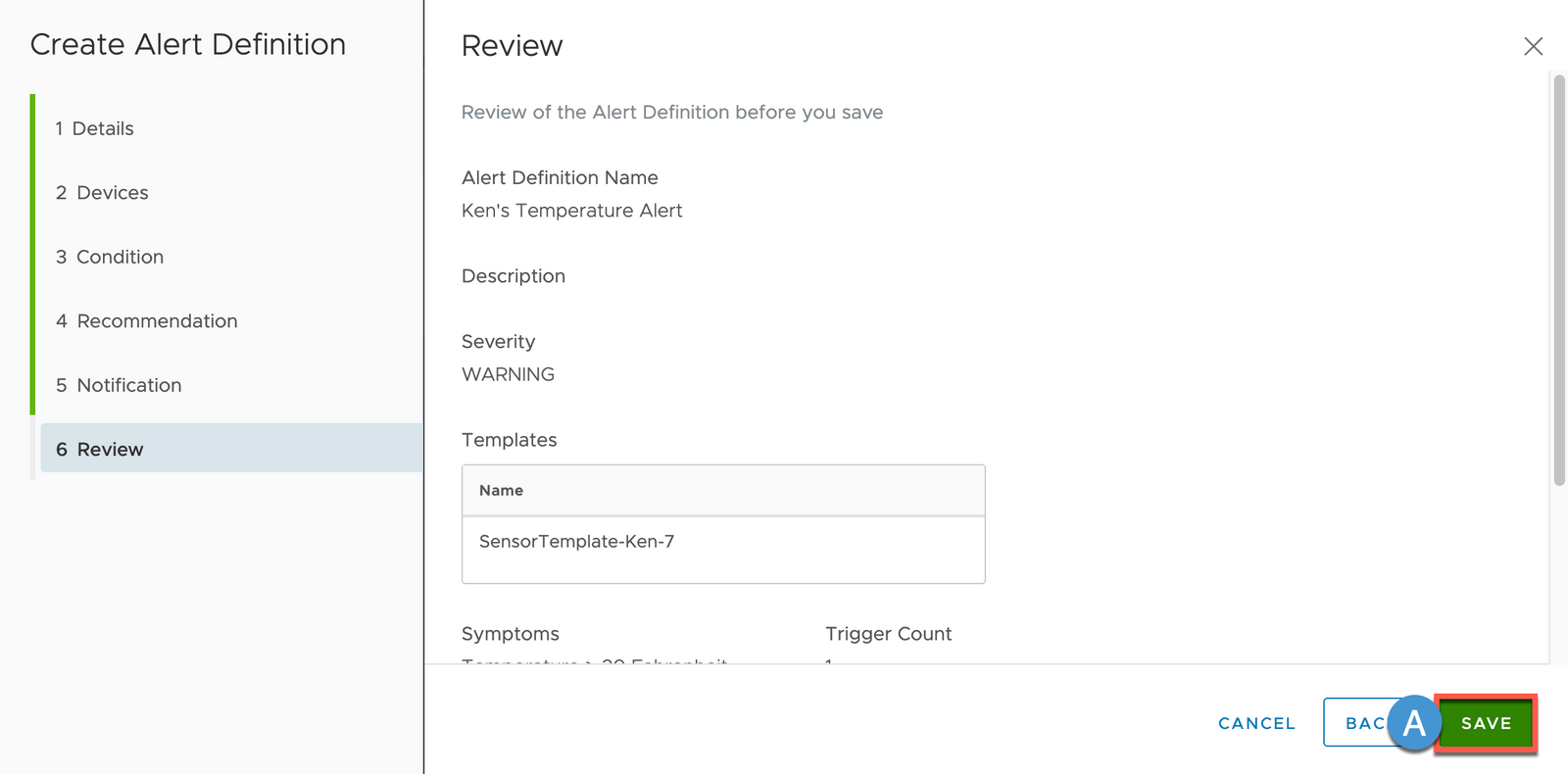Open step 2 Devices in the wizard
Image resolution: width=1568 pixels, height=774 pixels.
(102, 193)
